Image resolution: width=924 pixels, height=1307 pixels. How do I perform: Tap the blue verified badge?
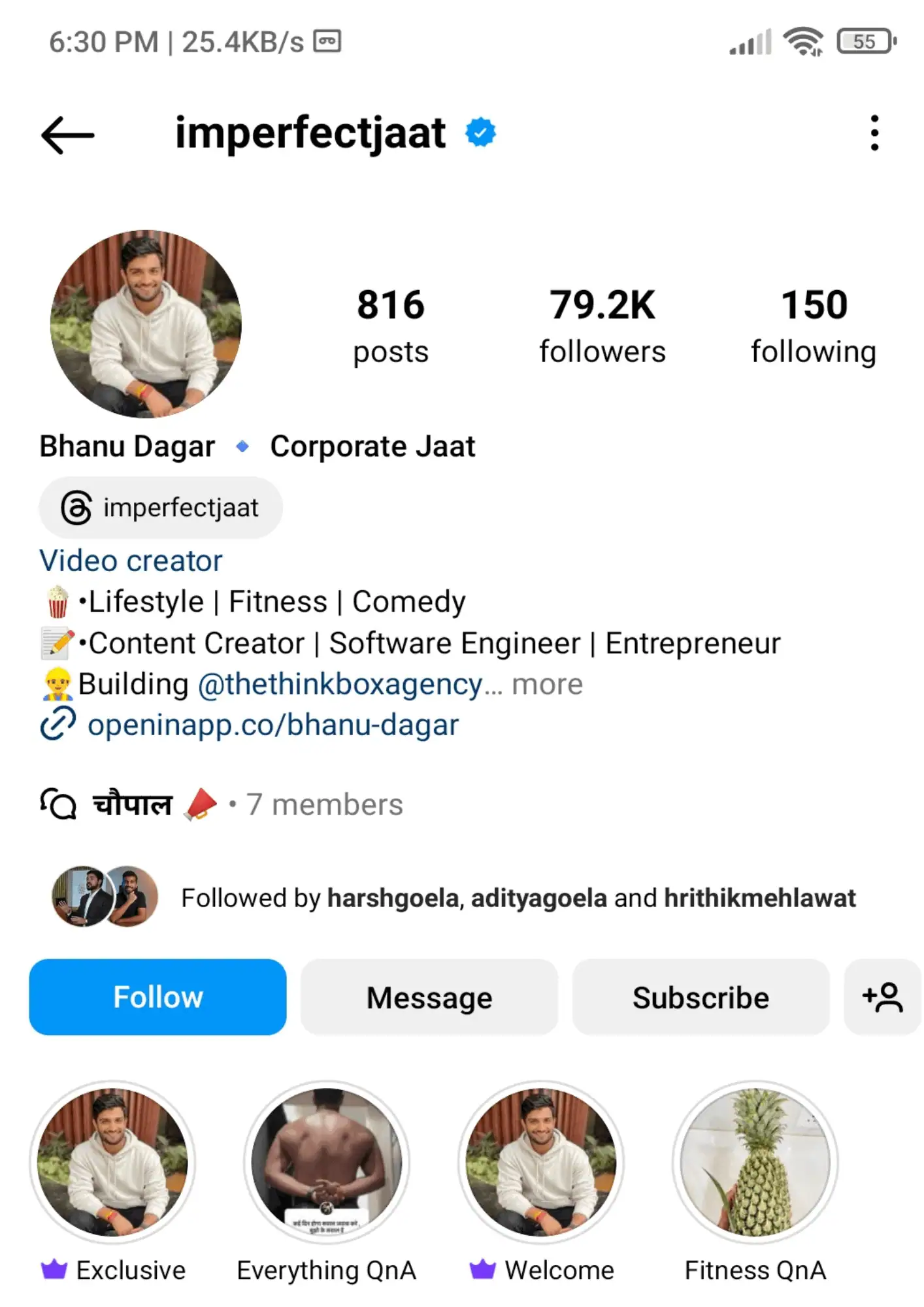[x=480, y=133]
